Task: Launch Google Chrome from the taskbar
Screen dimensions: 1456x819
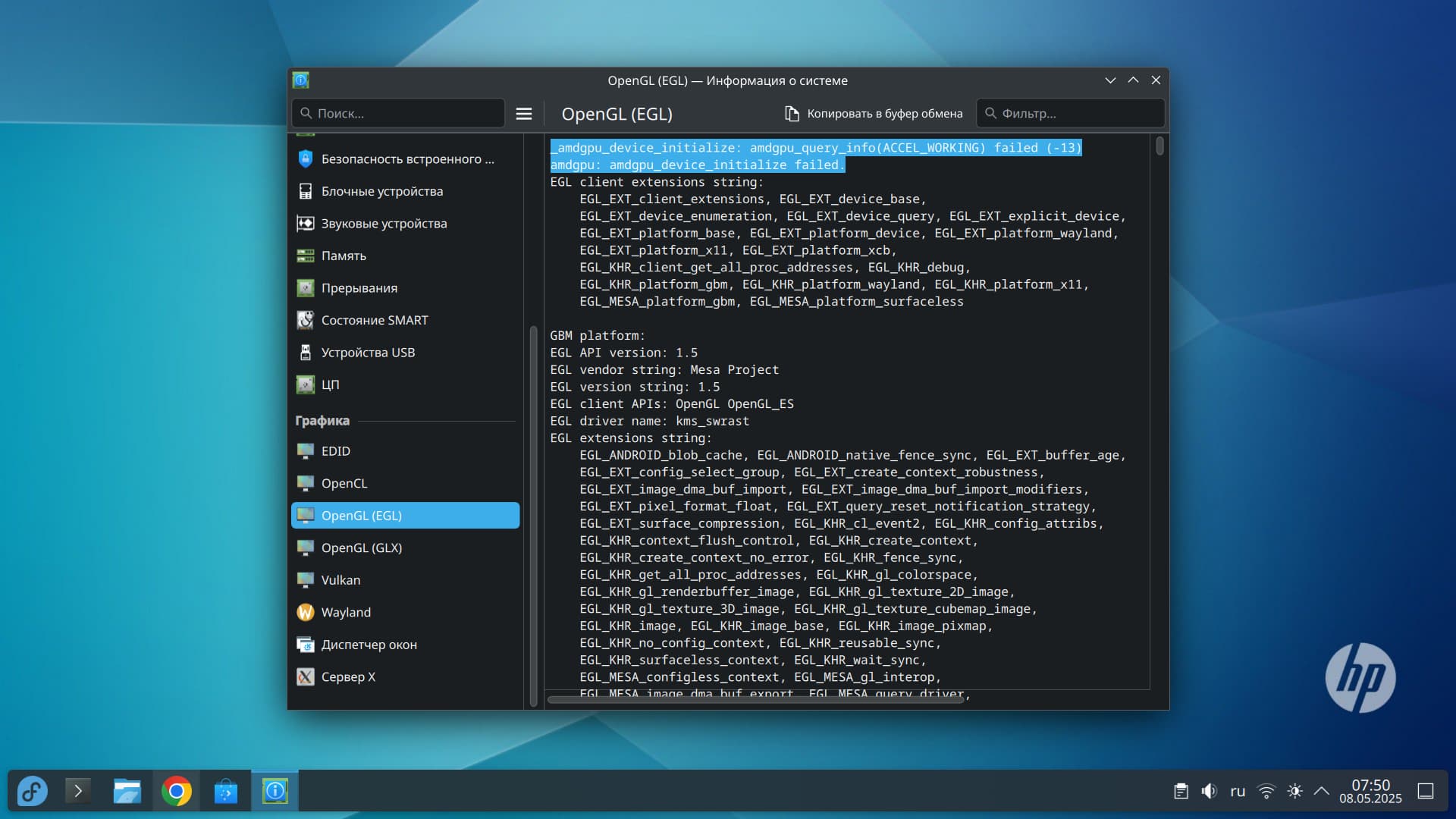Action: 176,792
